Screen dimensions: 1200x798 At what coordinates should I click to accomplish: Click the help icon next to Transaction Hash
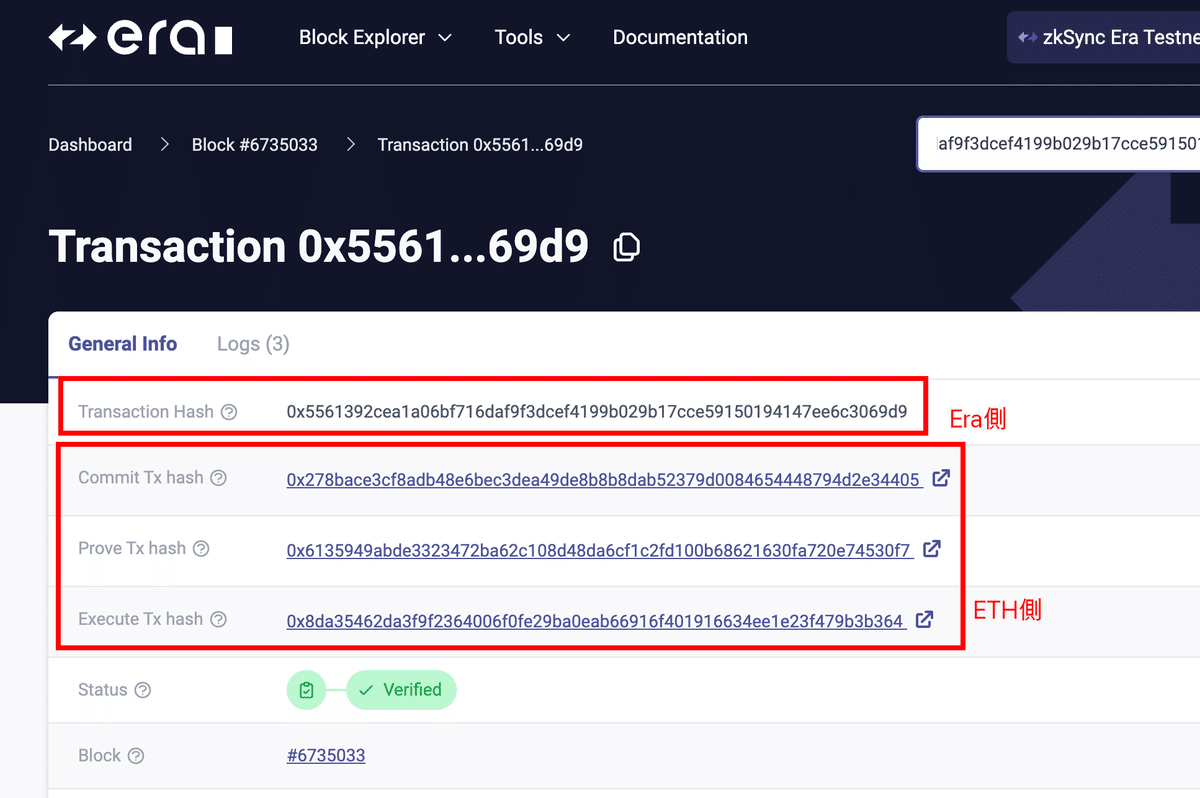[x=230, y=411]
